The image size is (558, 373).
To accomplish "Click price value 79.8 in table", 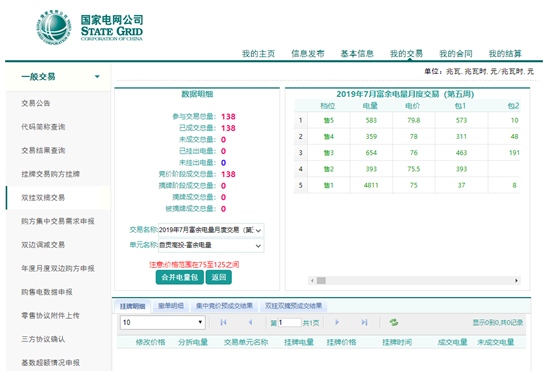I will pyautogui.click(x=414, y=120).
